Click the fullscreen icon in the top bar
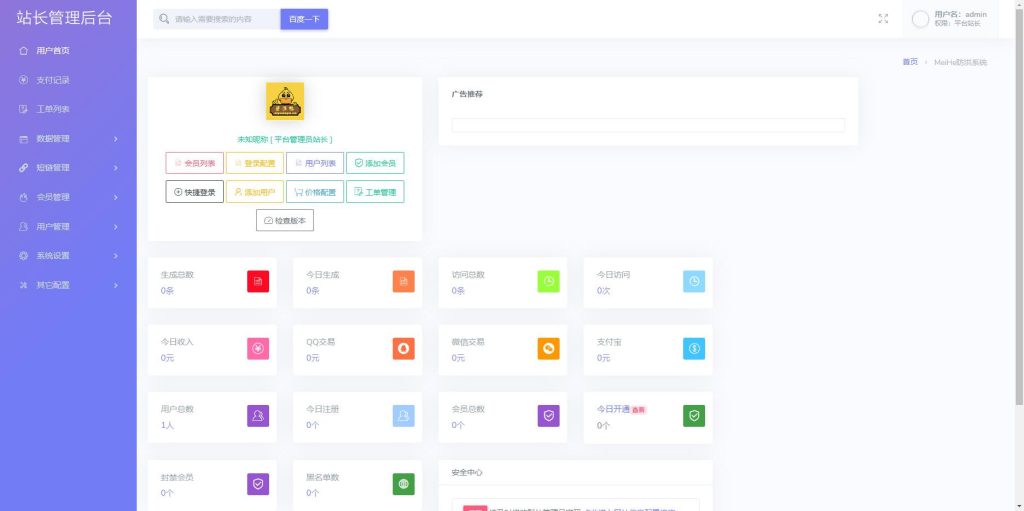 (884, 19)
